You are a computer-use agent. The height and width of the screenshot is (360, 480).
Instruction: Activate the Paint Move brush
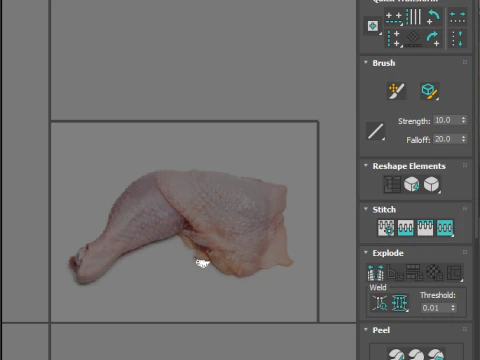coord(396,91)
